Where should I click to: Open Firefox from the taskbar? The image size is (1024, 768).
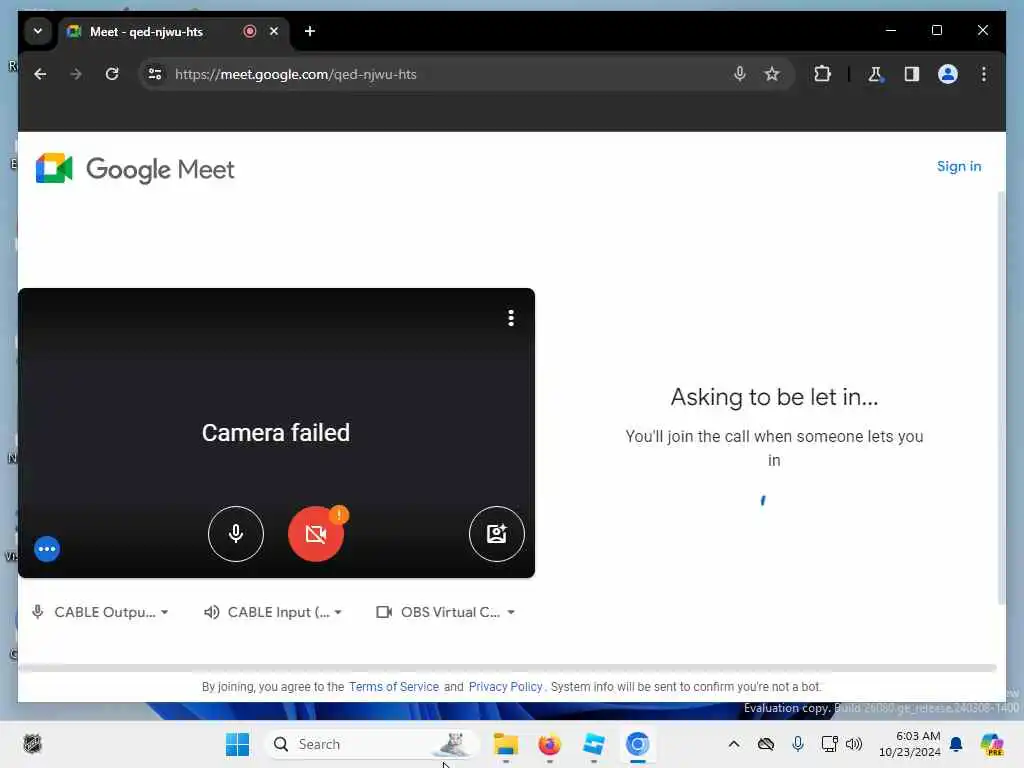click(549, 744)
